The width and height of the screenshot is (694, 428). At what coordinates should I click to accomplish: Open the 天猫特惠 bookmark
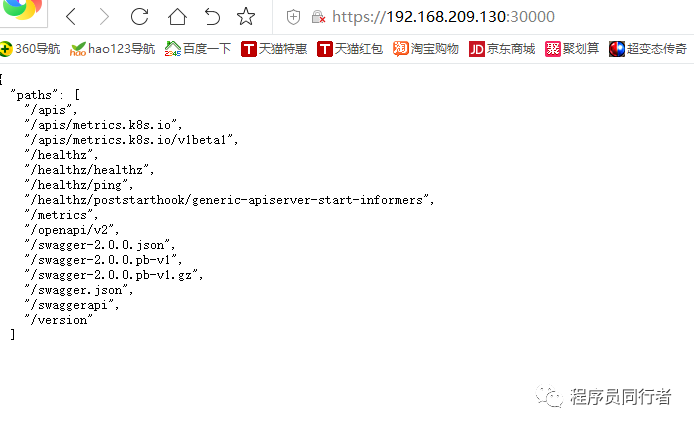(274, 48)
